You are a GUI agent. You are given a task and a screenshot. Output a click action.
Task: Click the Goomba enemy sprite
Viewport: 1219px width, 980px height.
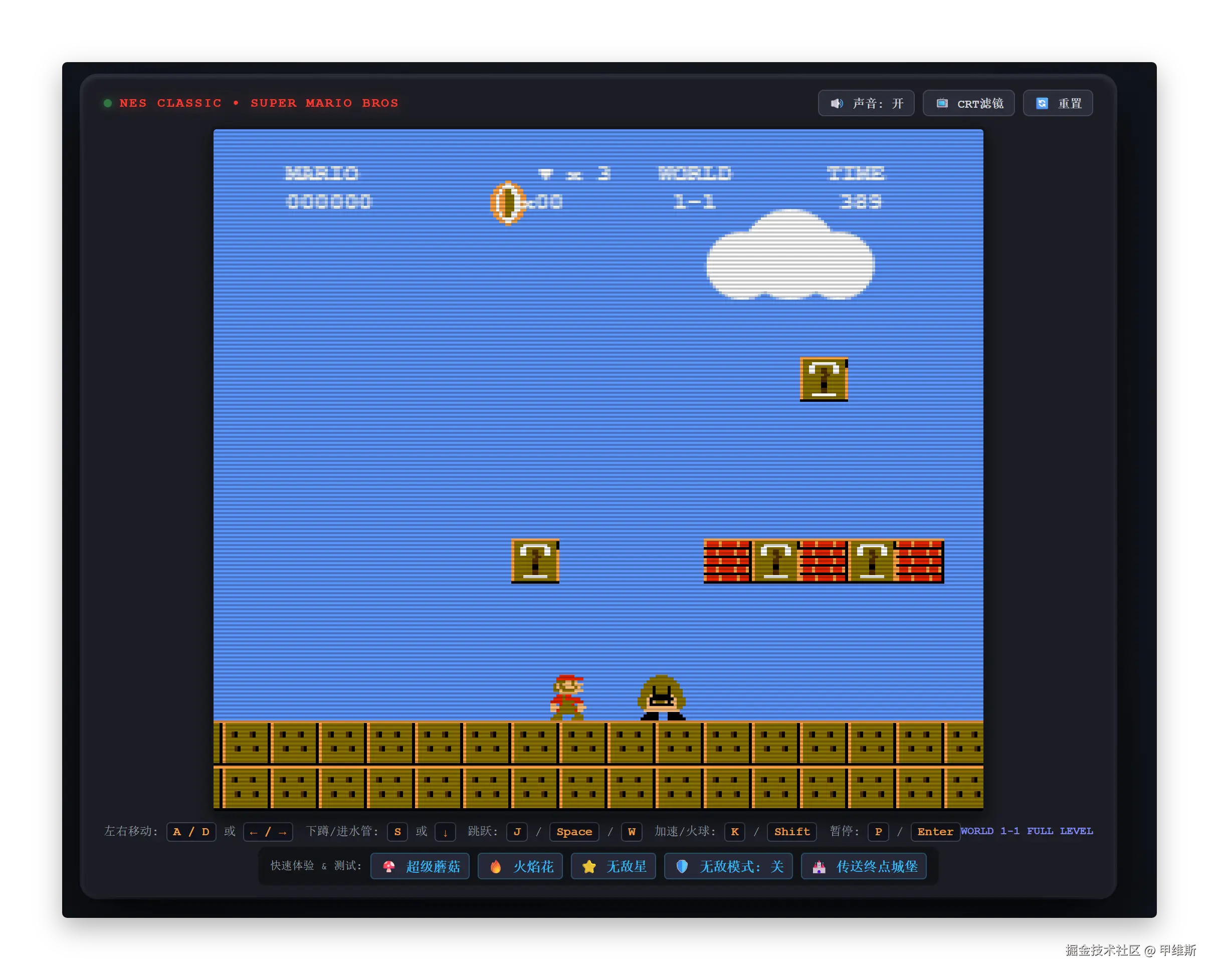coord(662,697)
